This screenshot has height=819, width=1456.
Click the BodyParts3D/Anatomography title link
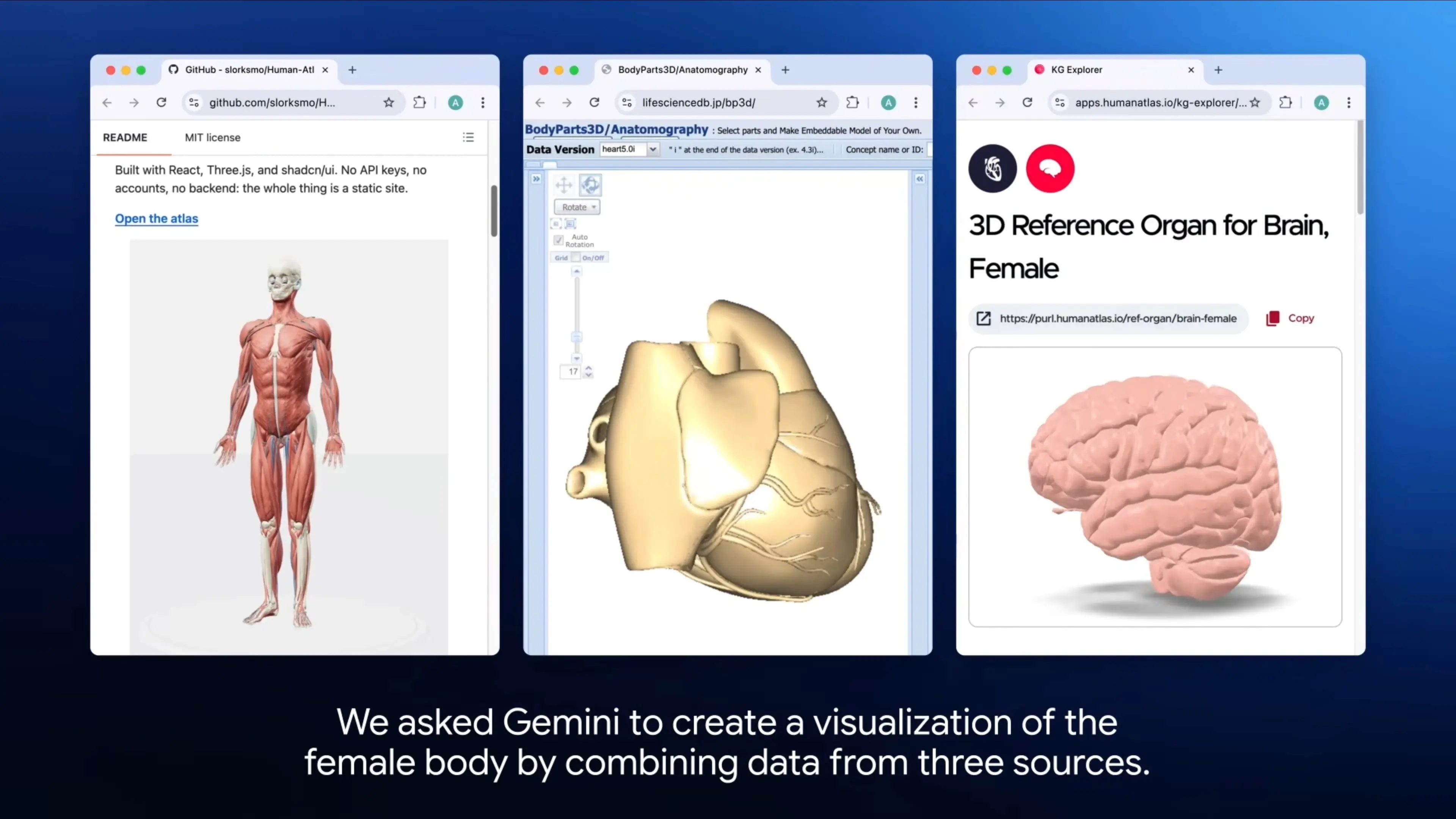[x=616, y=129]
